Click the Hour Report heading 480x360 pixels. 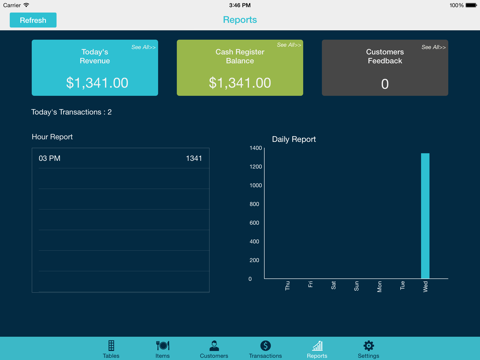[x=52, y=137]
